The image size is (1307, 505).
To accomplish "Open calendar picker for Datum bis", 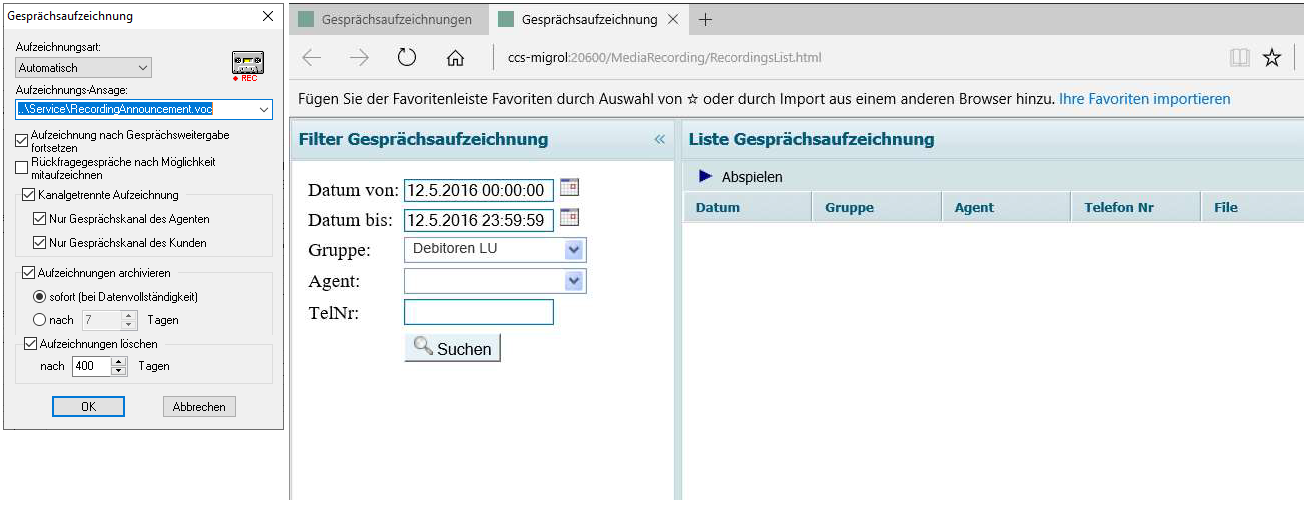I will (x=569, y=218).
